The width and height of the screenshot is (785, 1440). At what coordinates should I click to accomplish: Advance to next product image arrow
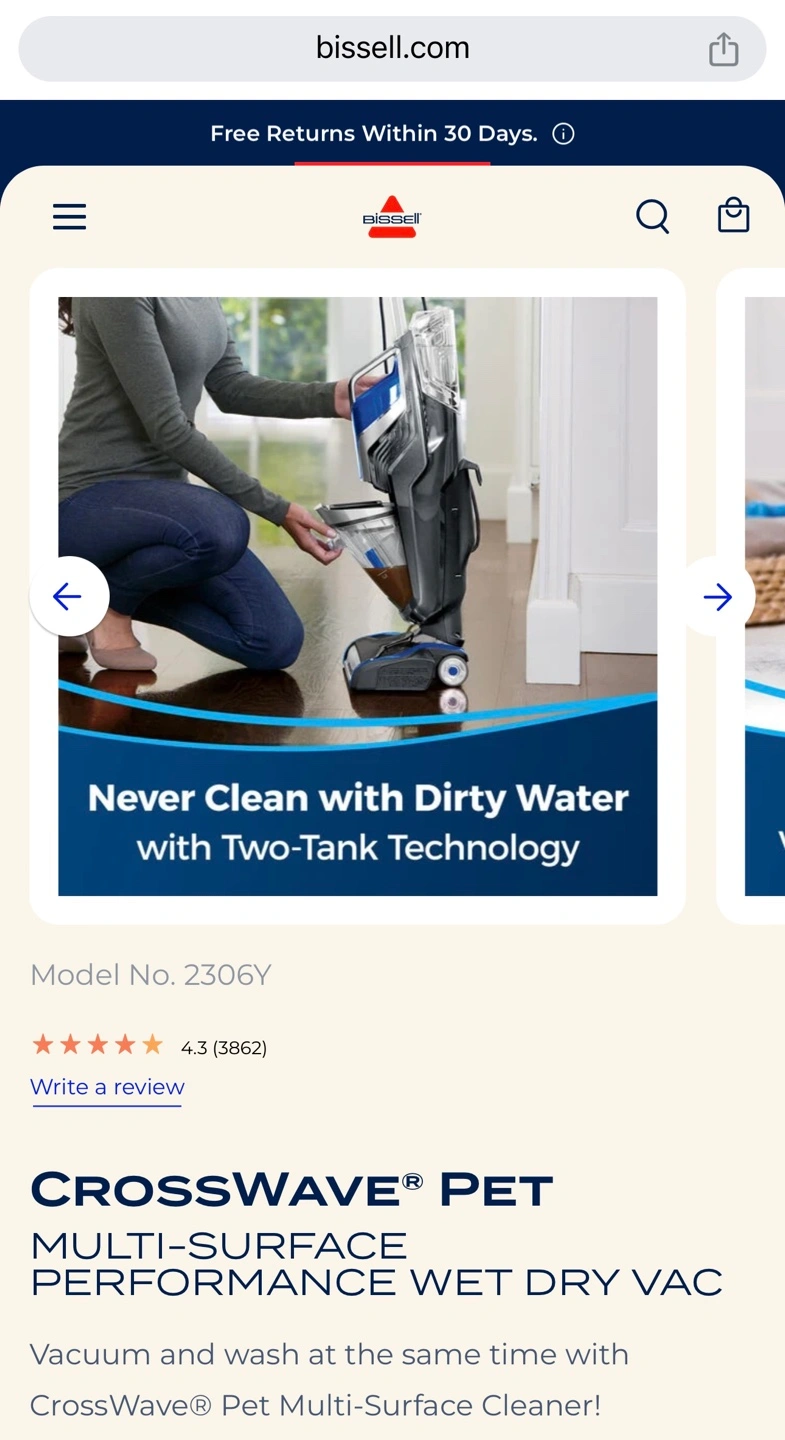pos(717,597)
